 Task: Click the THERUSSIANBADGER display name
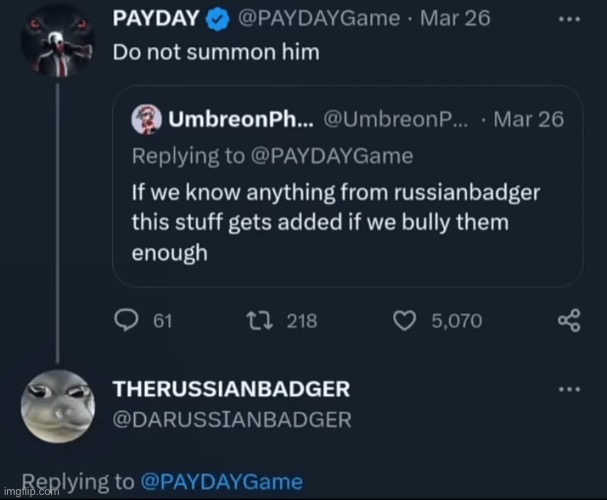[x=231, y=389]
